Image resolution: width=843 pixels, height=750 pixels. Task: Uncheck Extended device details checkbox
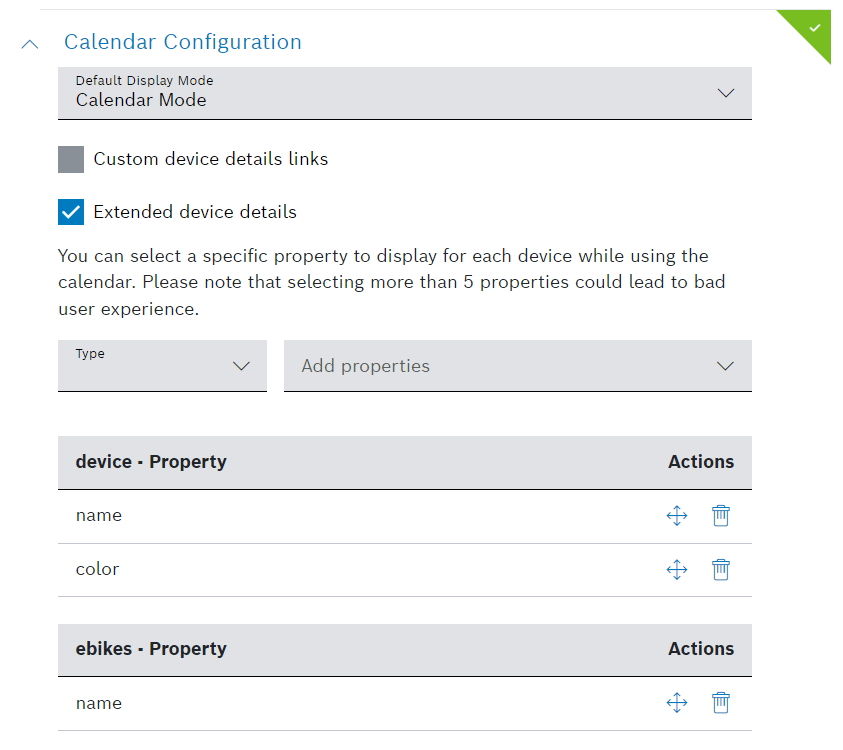(x=71, y=212)
